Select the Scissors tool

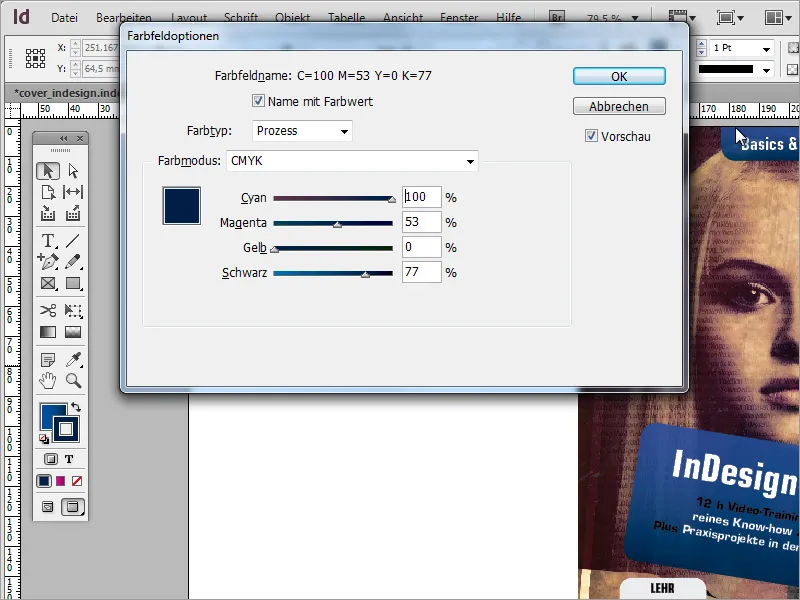48,310
